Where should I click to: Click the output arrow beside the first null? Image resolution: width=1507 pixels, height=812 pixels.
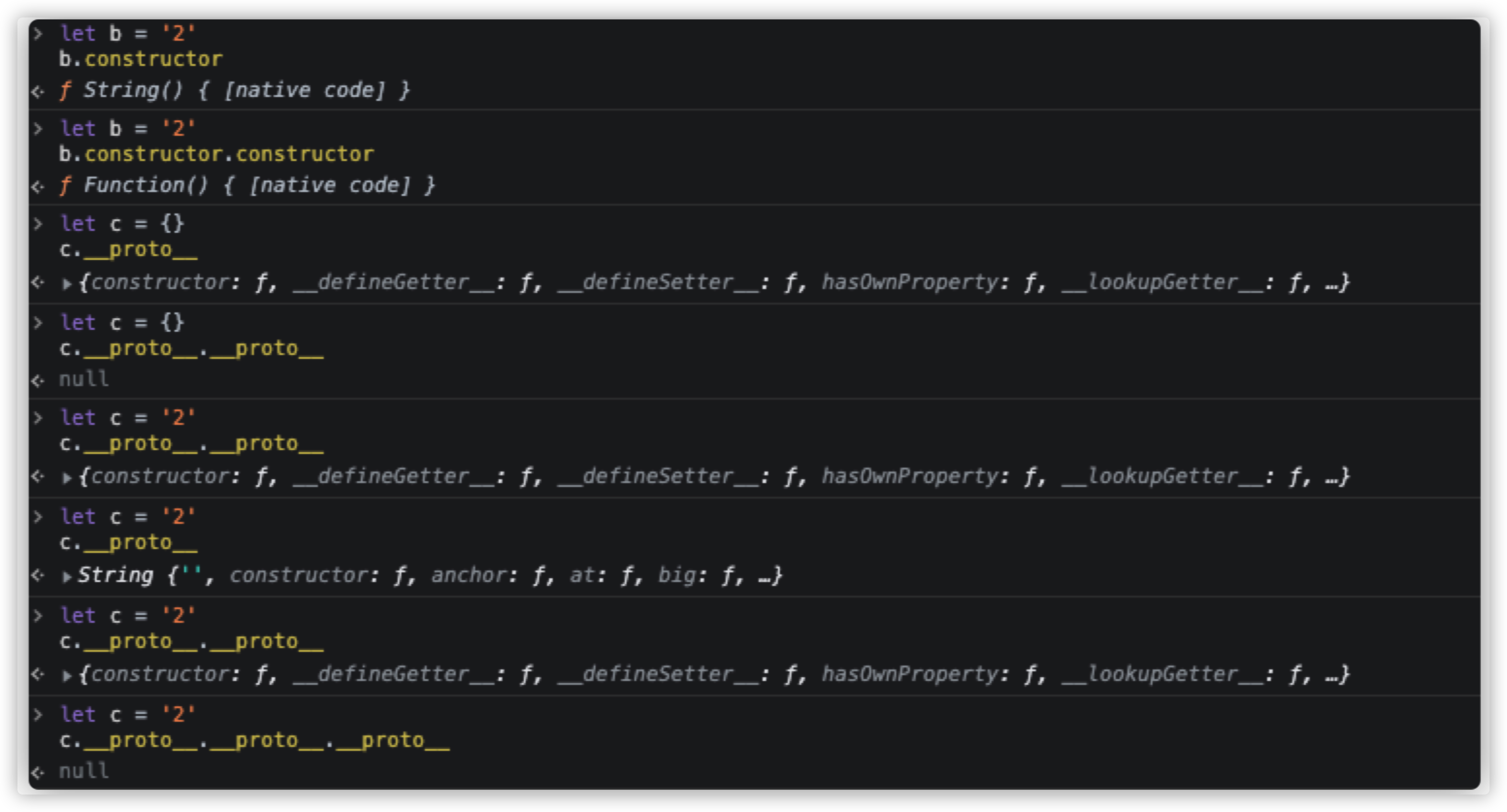pyautogui.click(x=38, y=381)
